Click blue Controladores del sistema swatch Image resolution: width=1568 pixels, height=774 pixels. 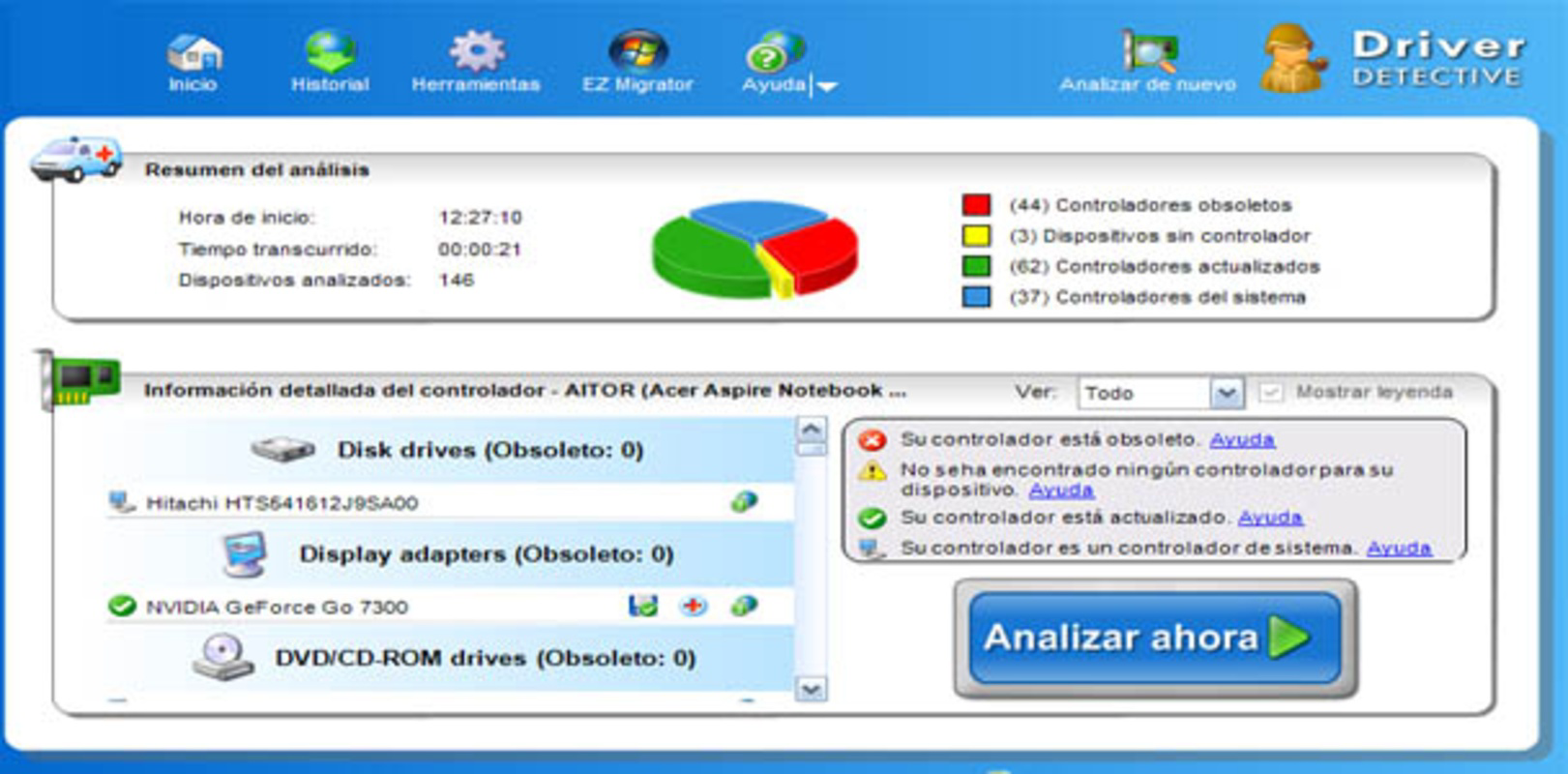tap(976, 297)
